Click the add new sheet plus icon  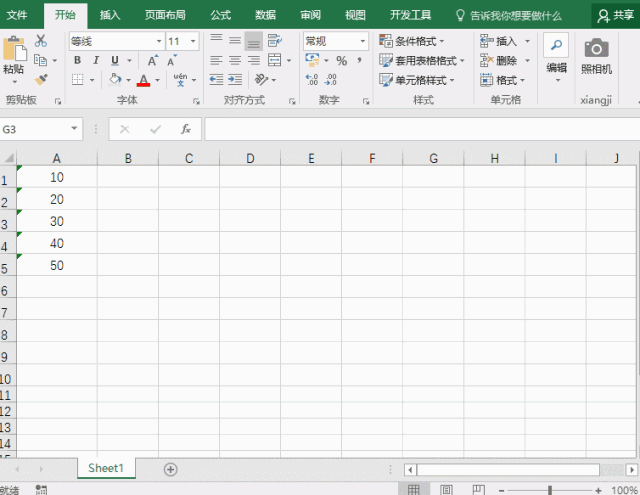pyautogui.click(x=170, y=469)
